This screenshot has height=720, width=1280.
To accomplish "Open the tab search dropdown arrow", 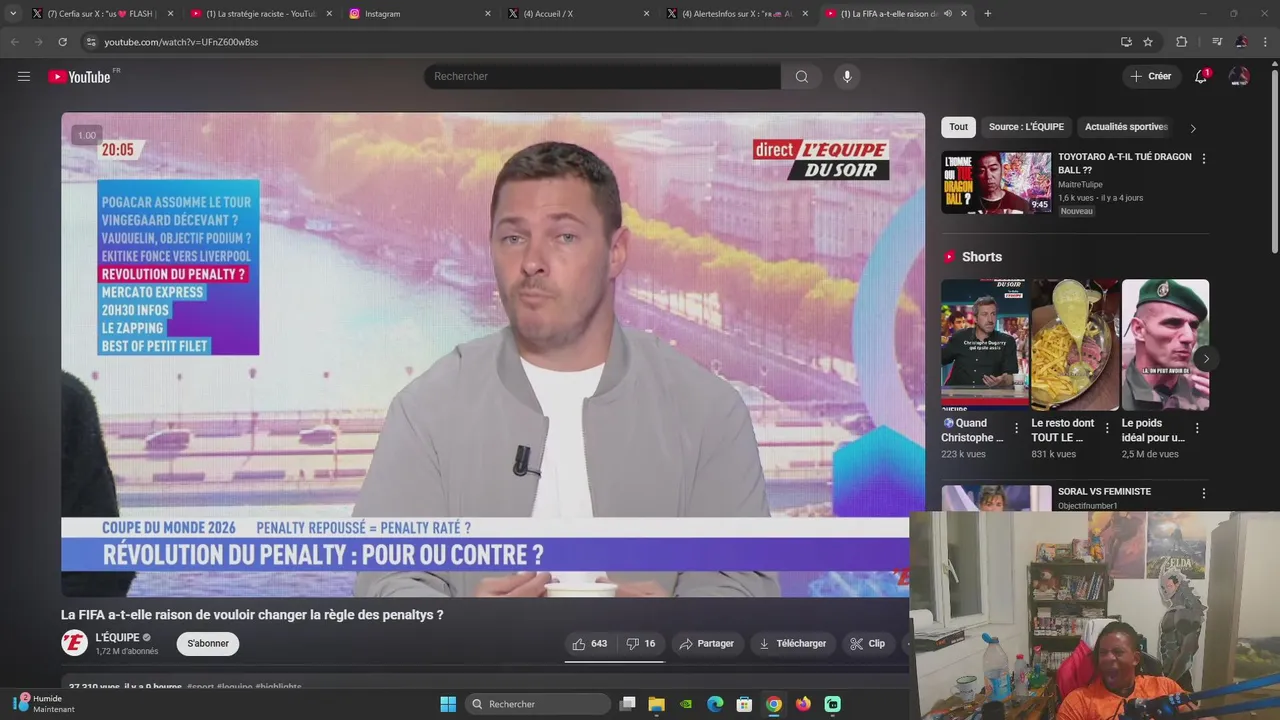I will click(x=12, y=13).
